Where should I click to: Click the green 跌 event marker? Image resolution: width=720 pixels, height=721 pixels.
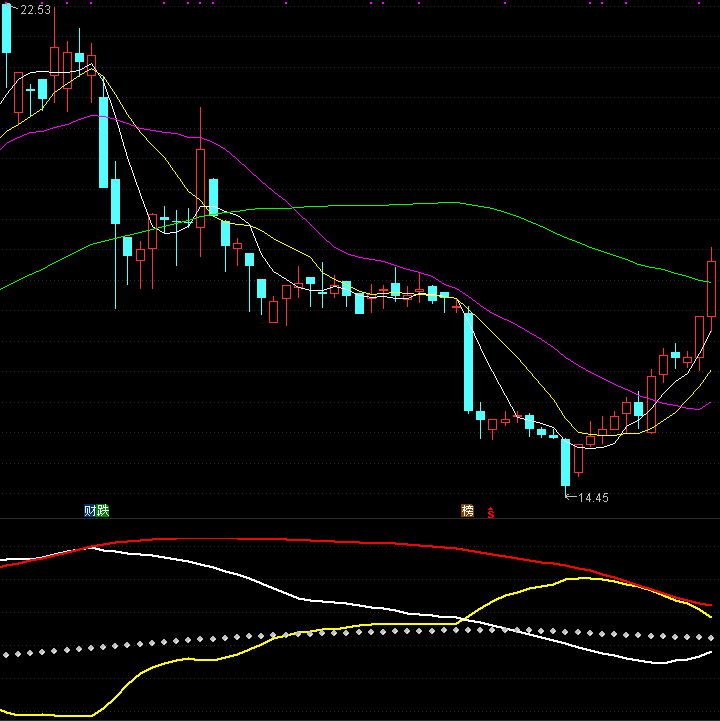click(103, 510)
